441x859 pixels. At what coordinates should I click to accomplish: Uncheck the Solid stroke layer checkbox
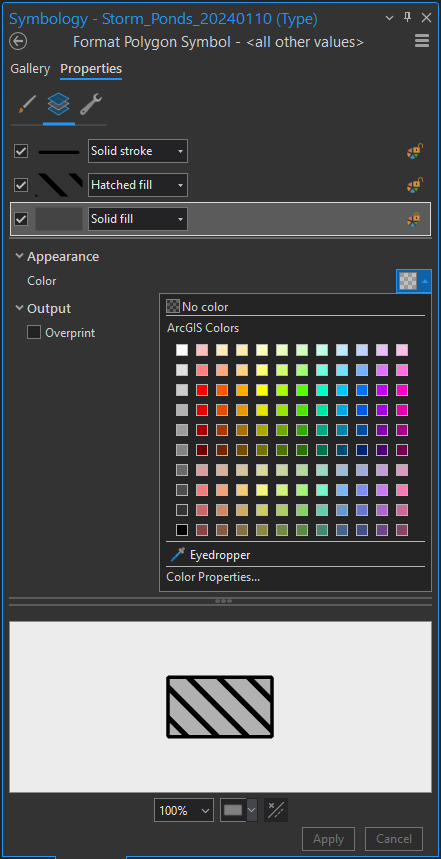(21, 151)
